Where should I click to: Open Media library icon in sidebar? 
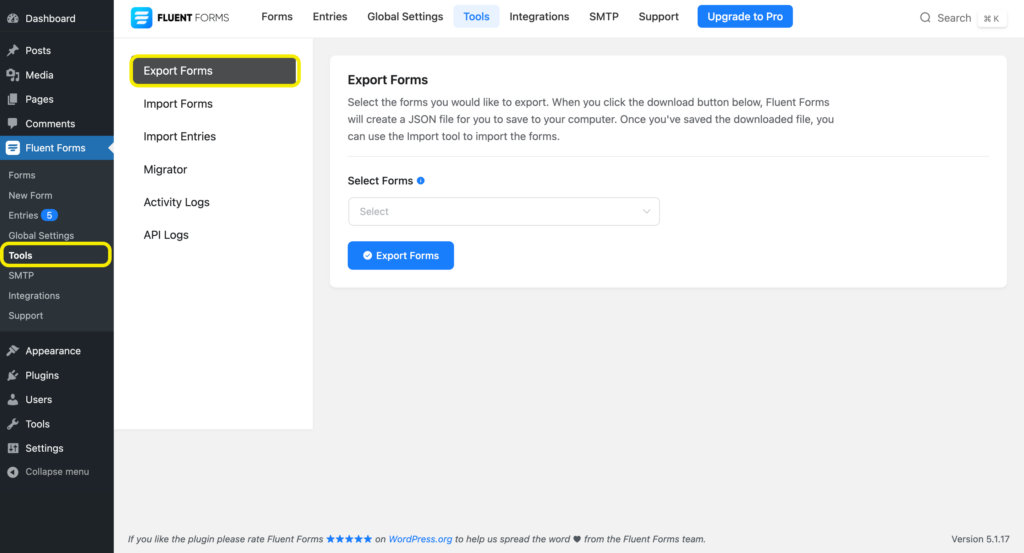coord(12,75)
